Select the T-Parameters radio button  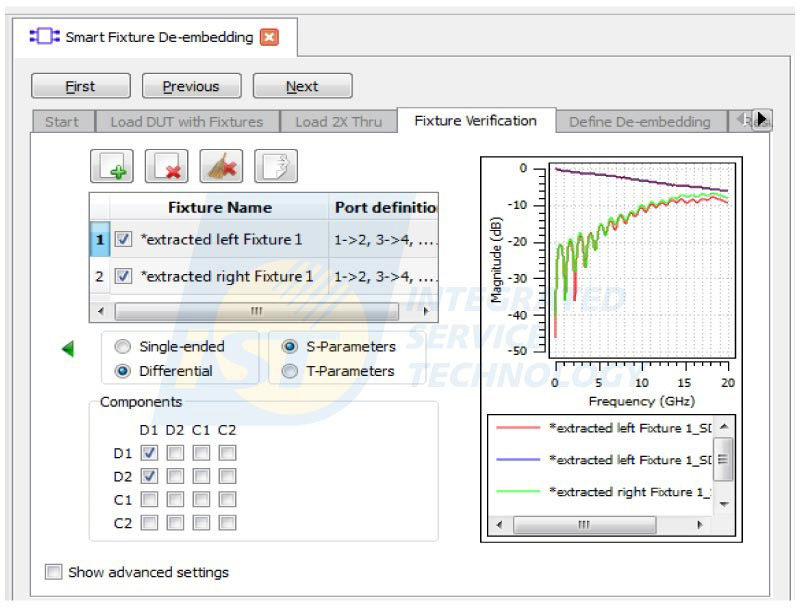290,371
